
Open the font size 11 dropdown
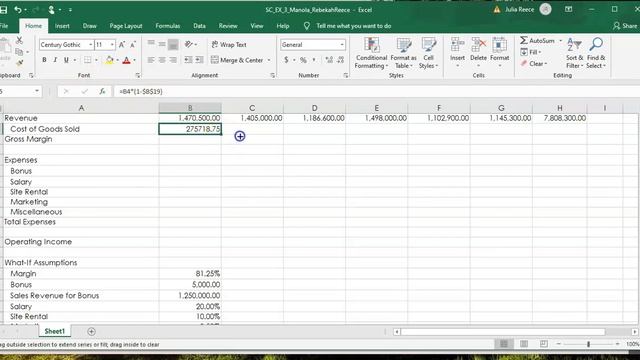[112, 44]
